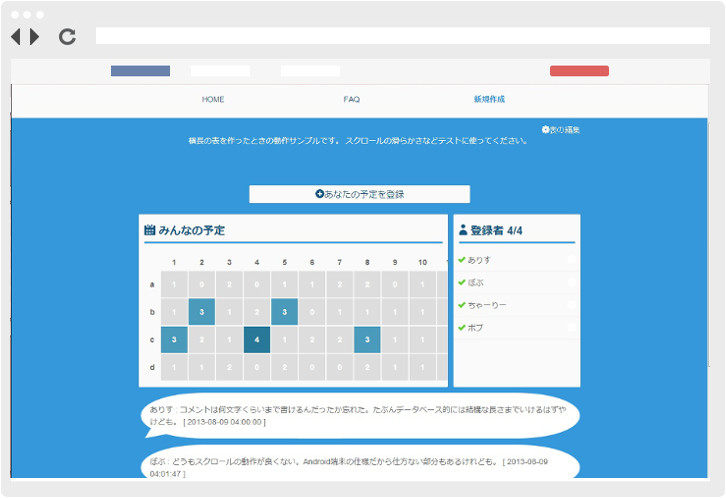The width and height of the screenshot is (726, 498).
Task: Click the green checkmark next to ぽぶ
Action: coord(462,282)
